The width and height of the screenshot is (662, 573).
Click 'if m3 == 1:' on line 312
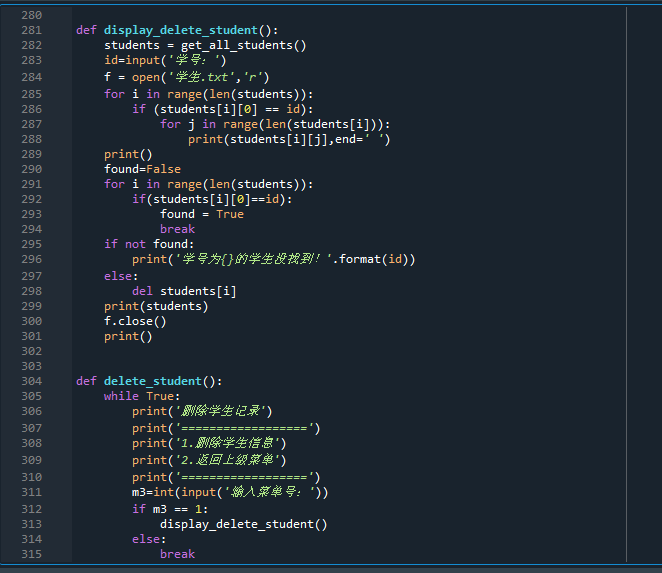pyautogui.click(x=170, y=509)
